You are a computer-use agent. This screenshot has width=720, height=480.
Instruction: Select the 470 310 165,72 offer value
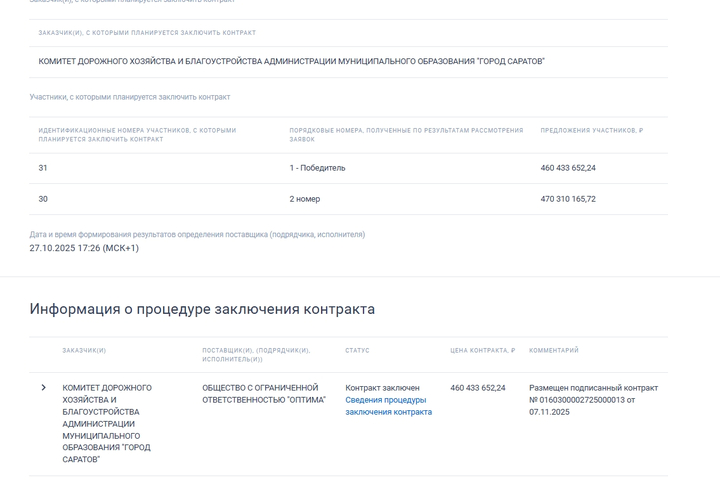tap(568, 199)
